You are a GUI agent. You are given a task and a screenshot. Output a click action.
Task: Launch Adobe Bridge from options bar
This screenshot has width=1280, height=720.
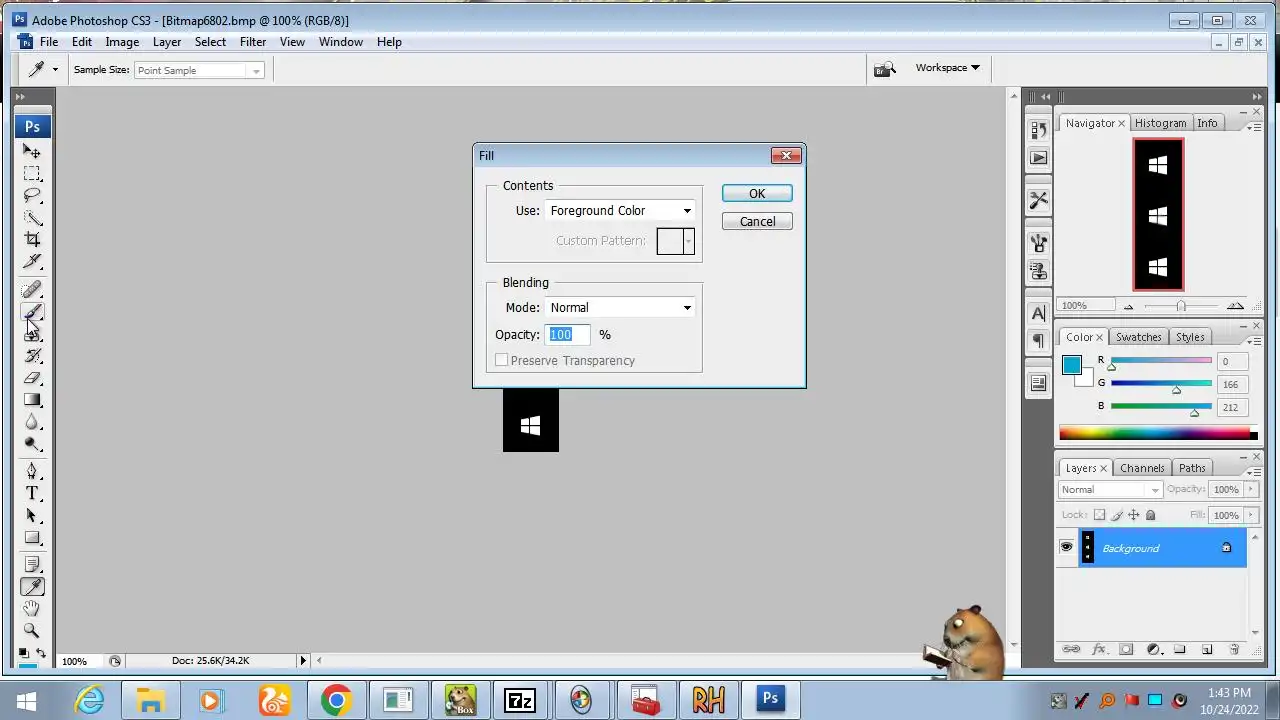click(884, 69)
